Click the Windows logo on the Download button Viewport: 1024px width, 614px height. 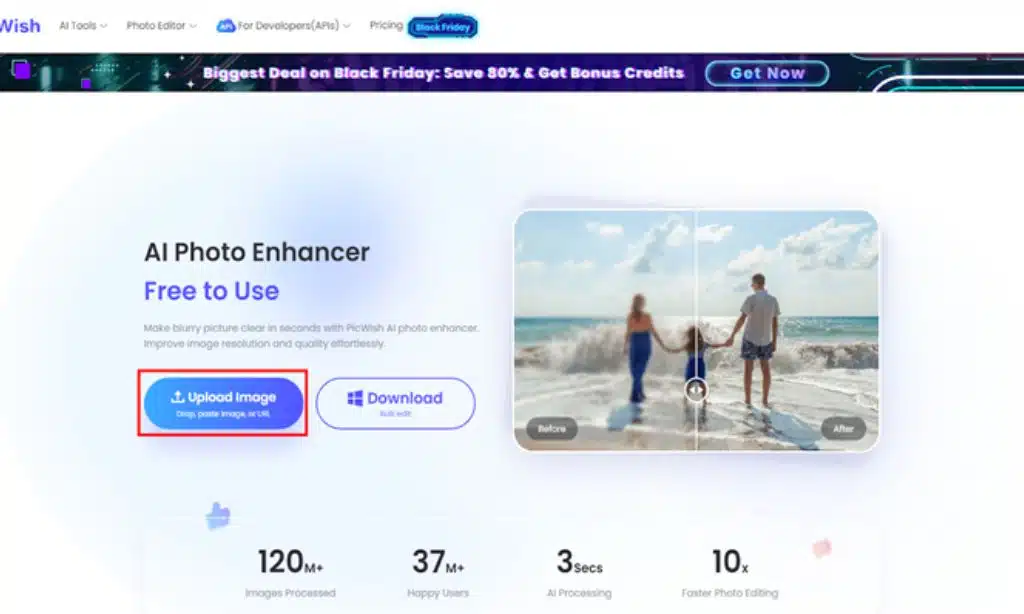(x=355, y=398)
